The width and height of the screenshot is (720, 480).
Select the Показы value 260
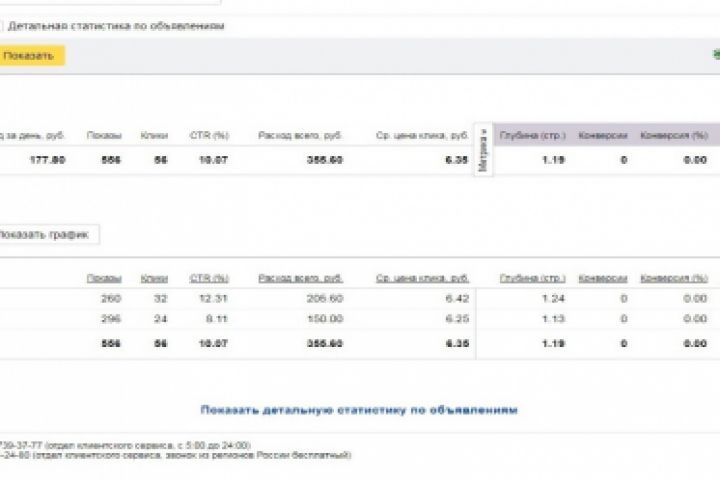pyautogui.click(x=111, y=299)
